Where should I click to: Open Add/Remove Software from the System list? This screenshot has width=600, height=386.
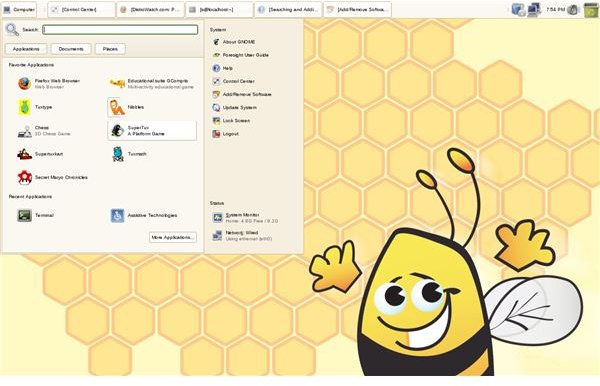[242, 94]
